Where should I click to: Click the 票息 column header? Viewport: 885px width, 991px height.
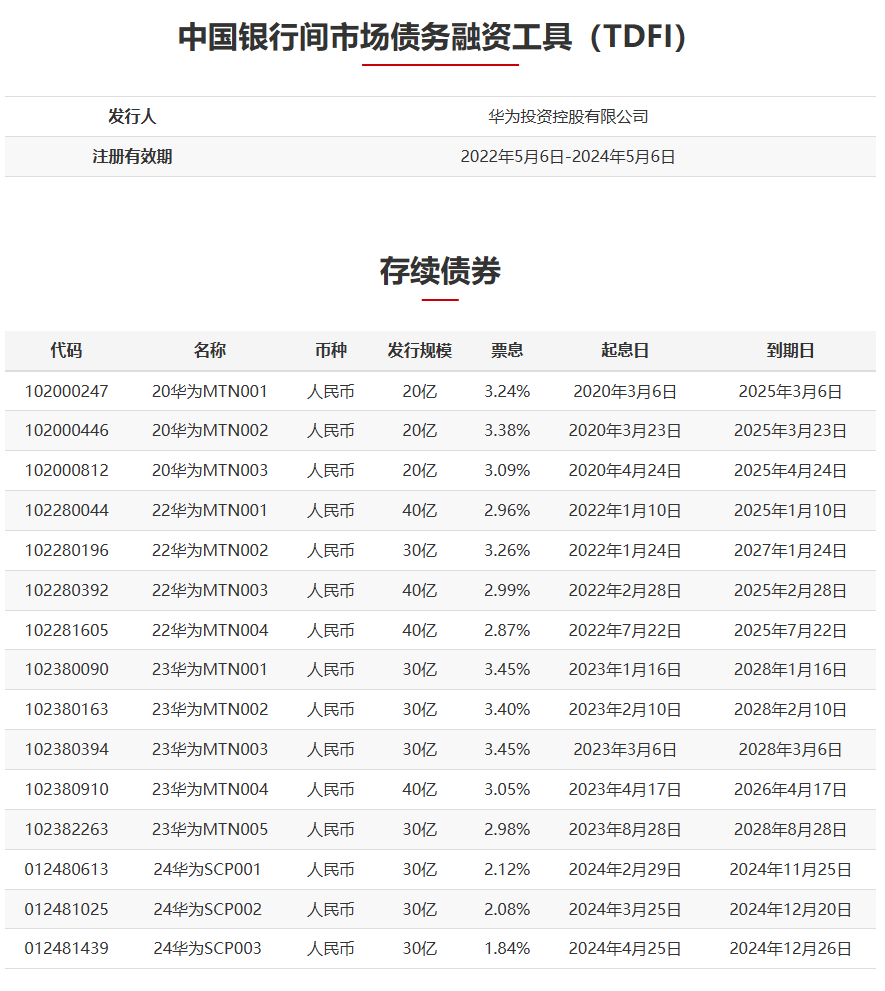(507, 351)
